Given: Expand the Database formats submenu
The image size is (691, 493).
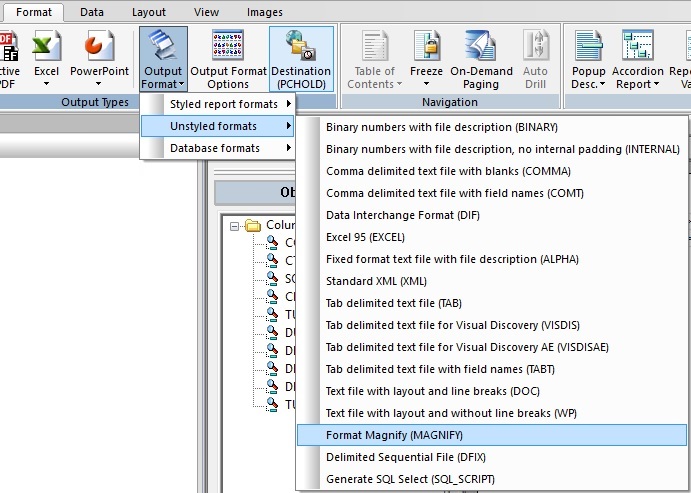Looking at the screenshot, I should coord(218,148).
